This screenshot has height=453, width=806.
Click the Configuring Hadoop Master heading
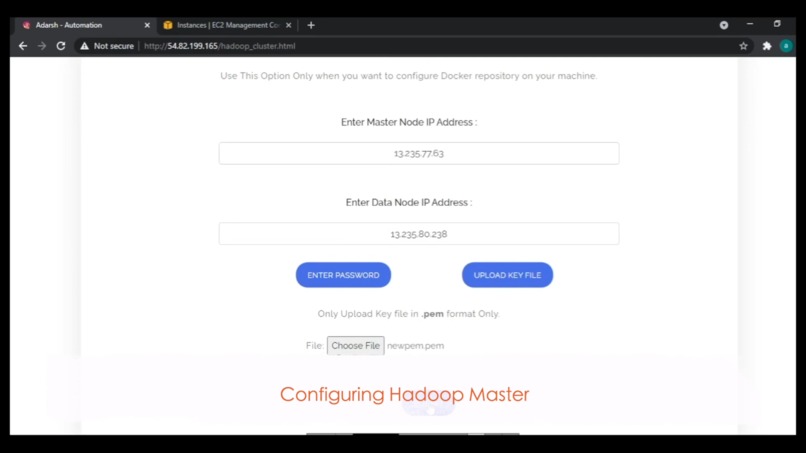(405, 394)
